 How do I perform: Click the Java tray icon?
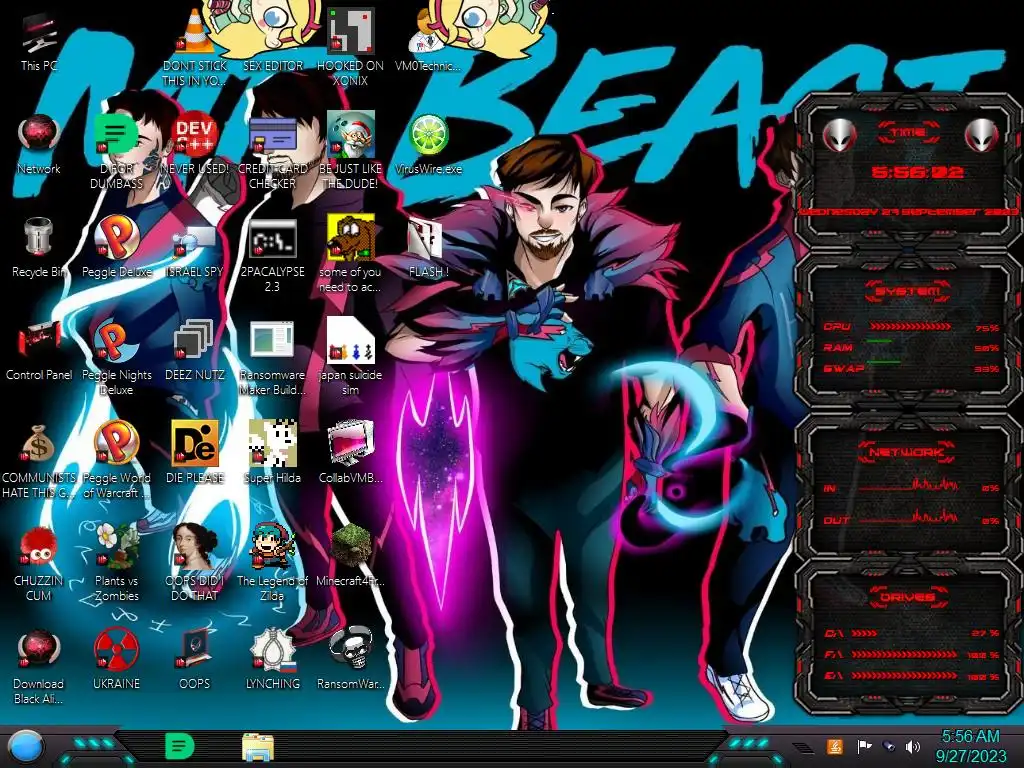coord(835,746)
